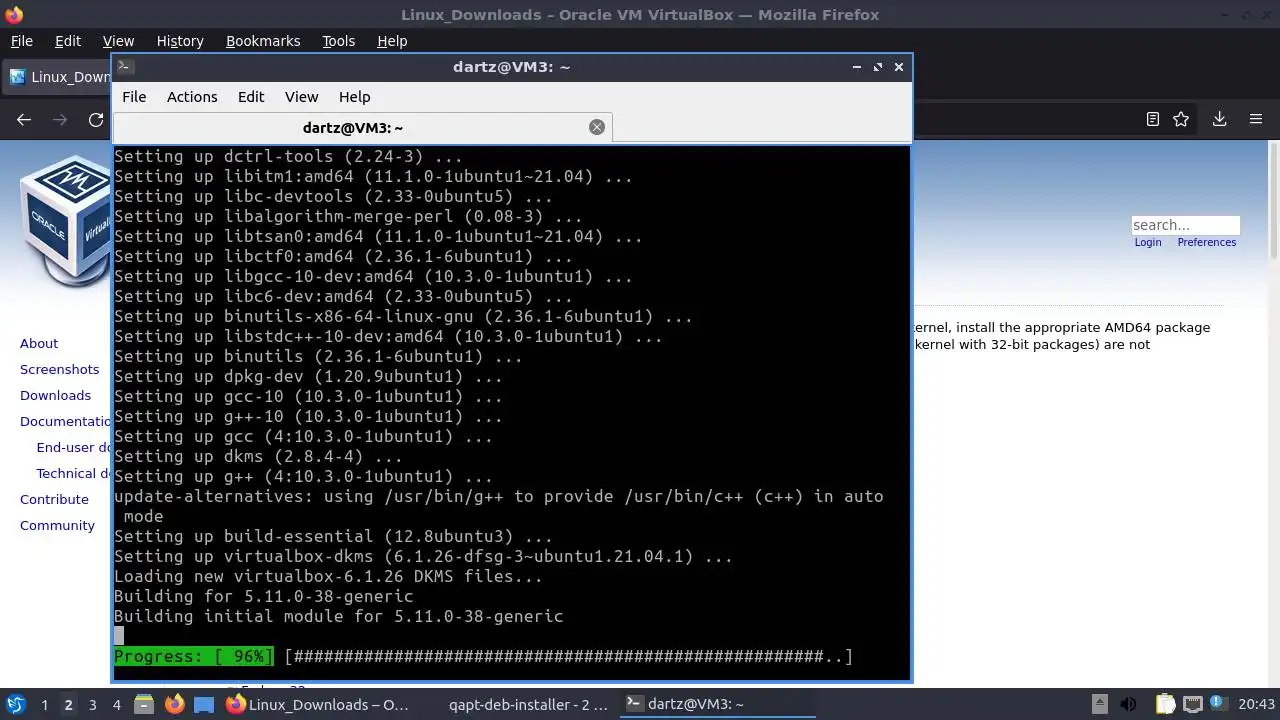Open the Preferences link
Viewport: 1280px width, 720px height.
coord(1207,242)
